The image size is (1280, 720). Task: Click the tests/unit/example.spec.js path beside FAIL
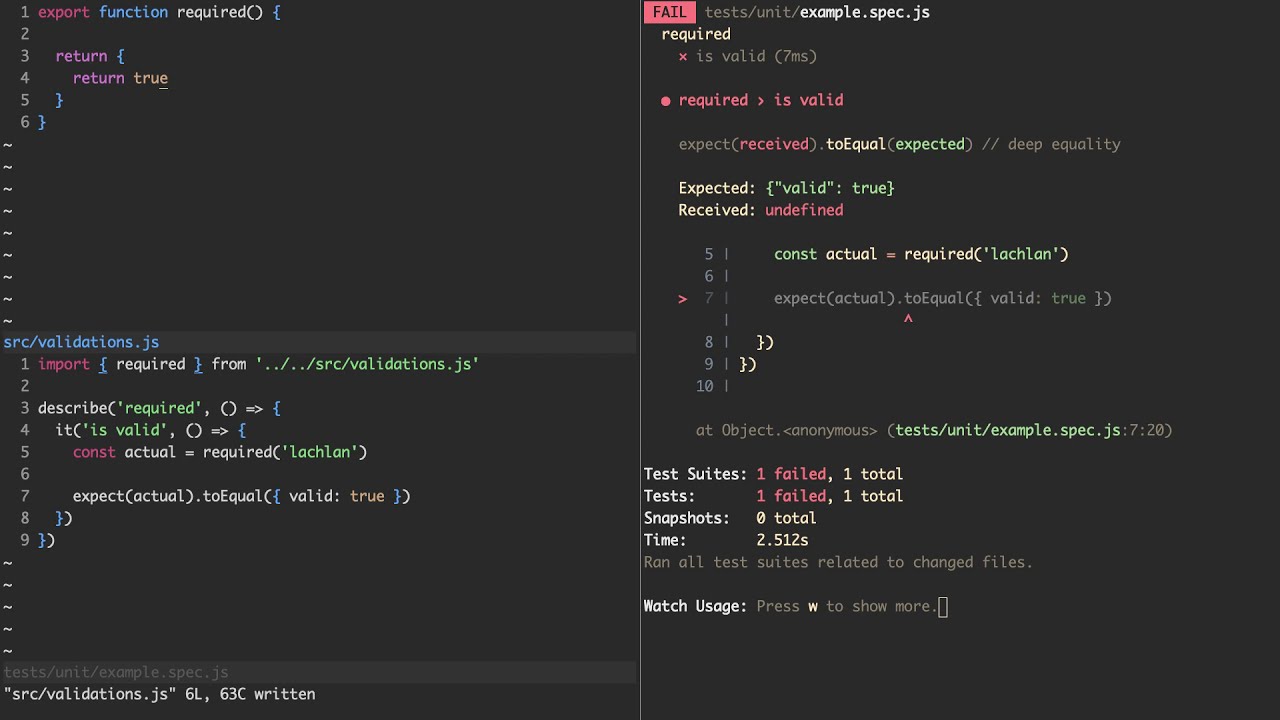click(817, 12)
